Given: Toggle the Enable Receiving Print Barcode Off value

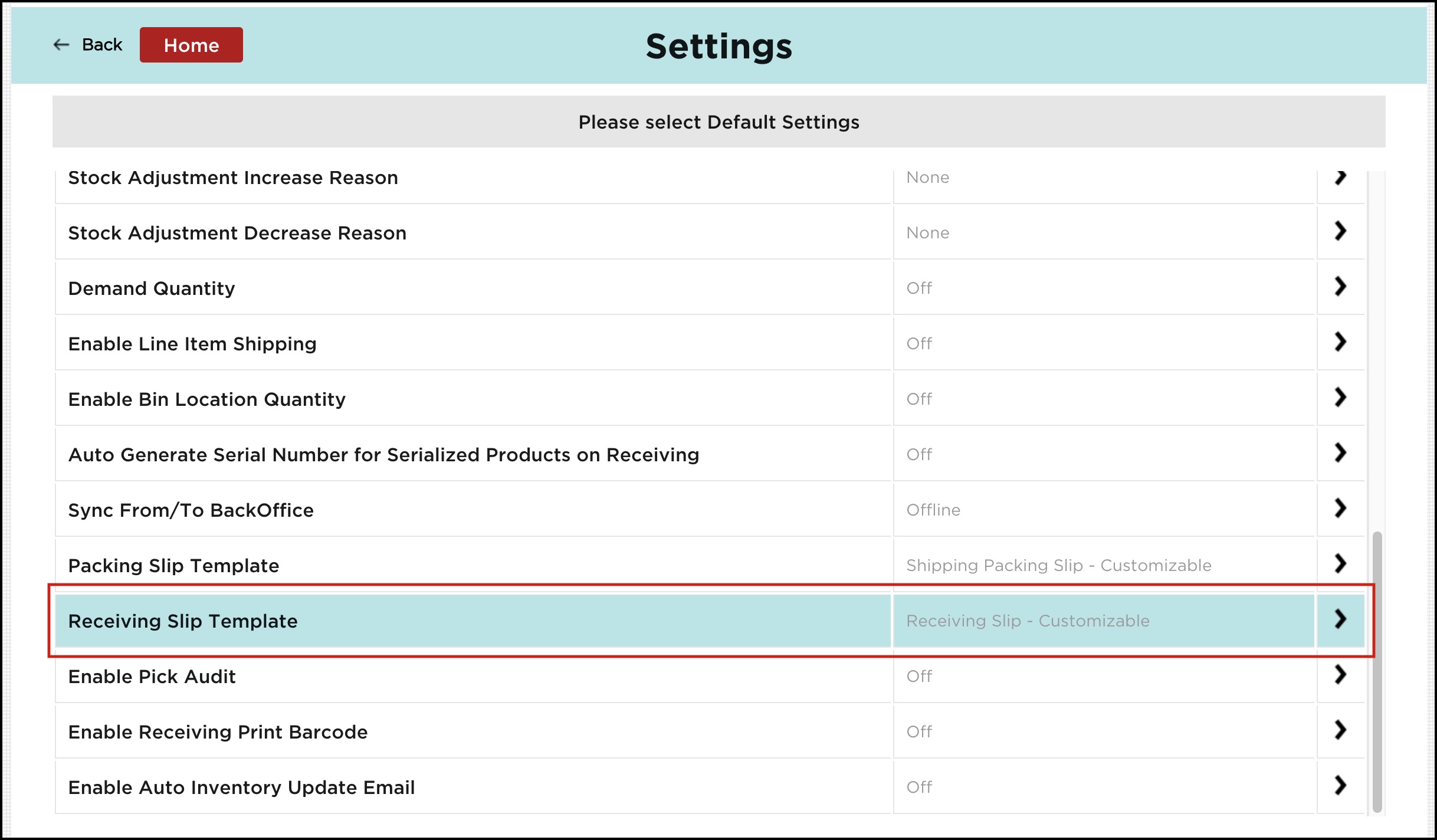Looking at the screenshot, I should [919, 731].
